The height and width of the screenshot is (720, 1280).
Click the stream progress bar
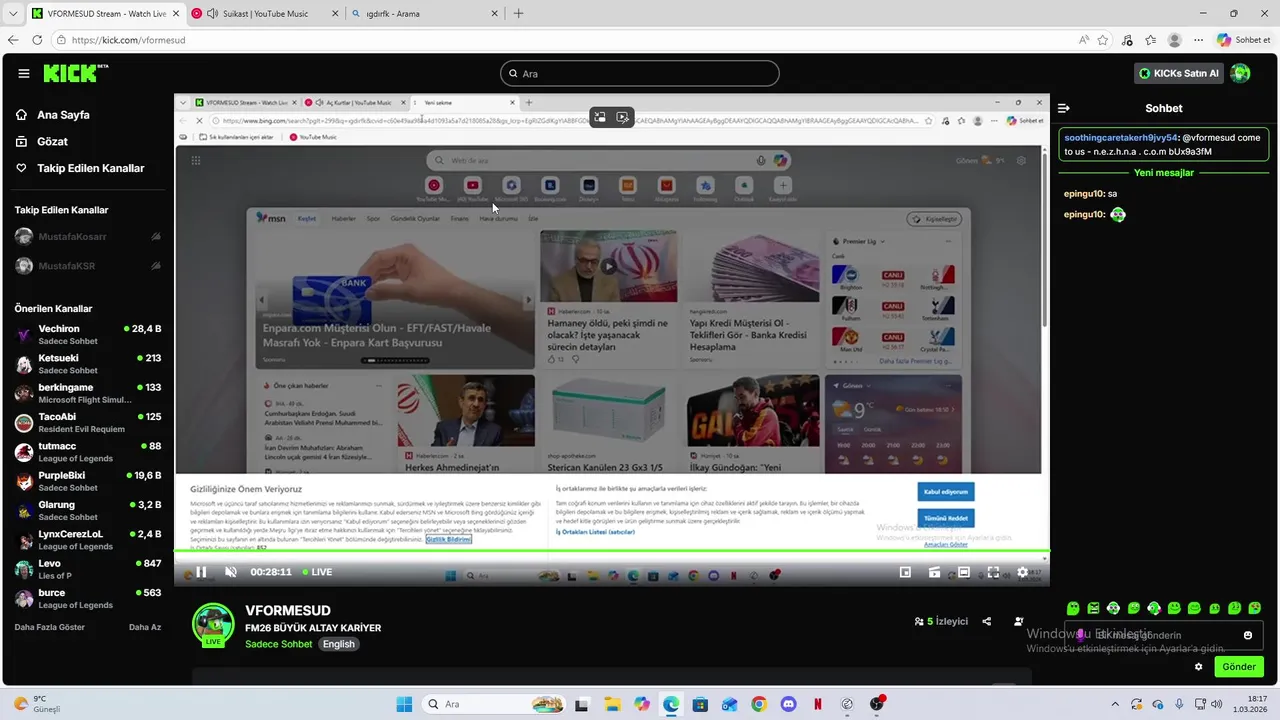(x=612, y=551)
